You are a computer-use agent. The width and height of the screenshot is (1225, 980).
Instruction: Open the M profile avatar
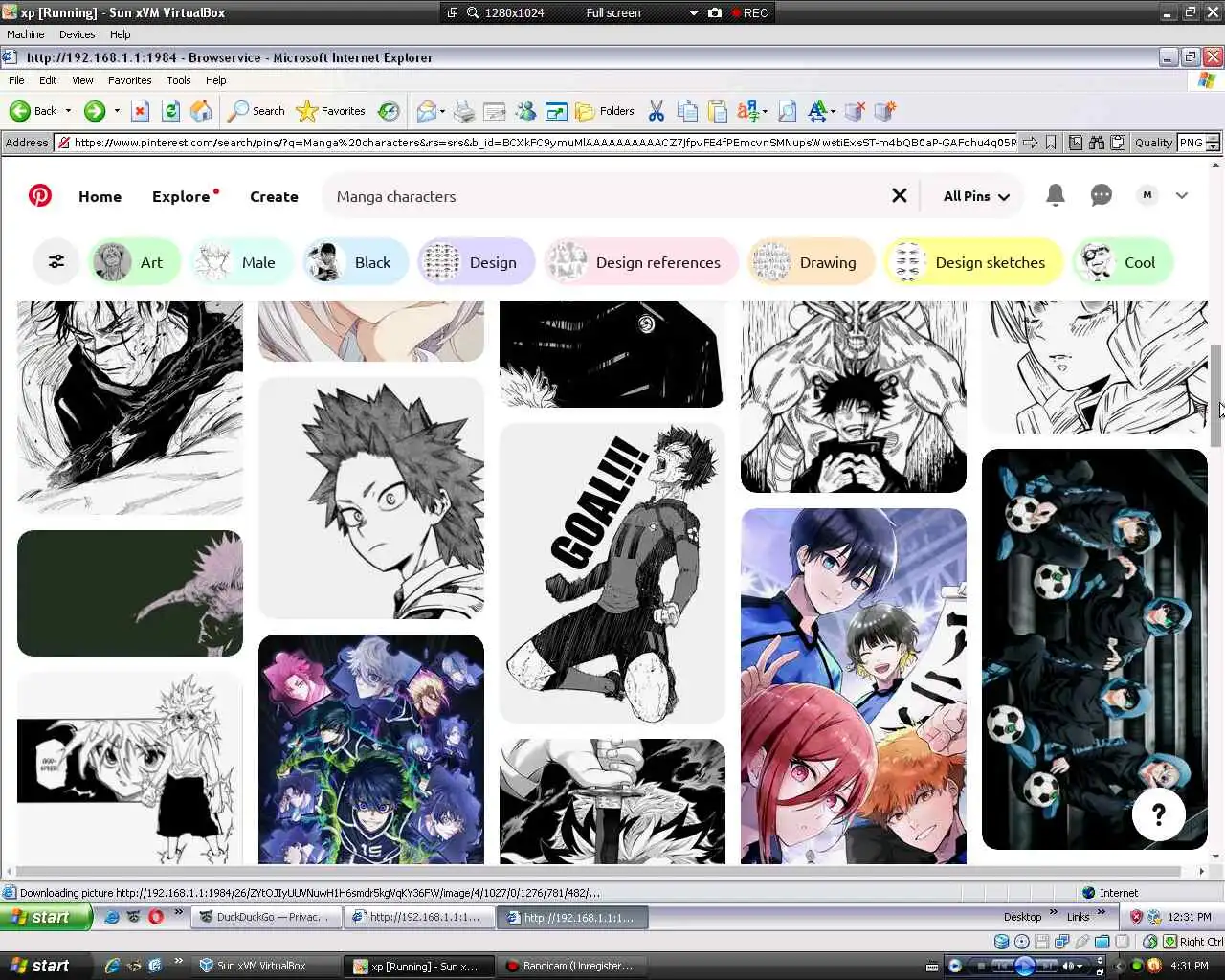coord(1147,195)
